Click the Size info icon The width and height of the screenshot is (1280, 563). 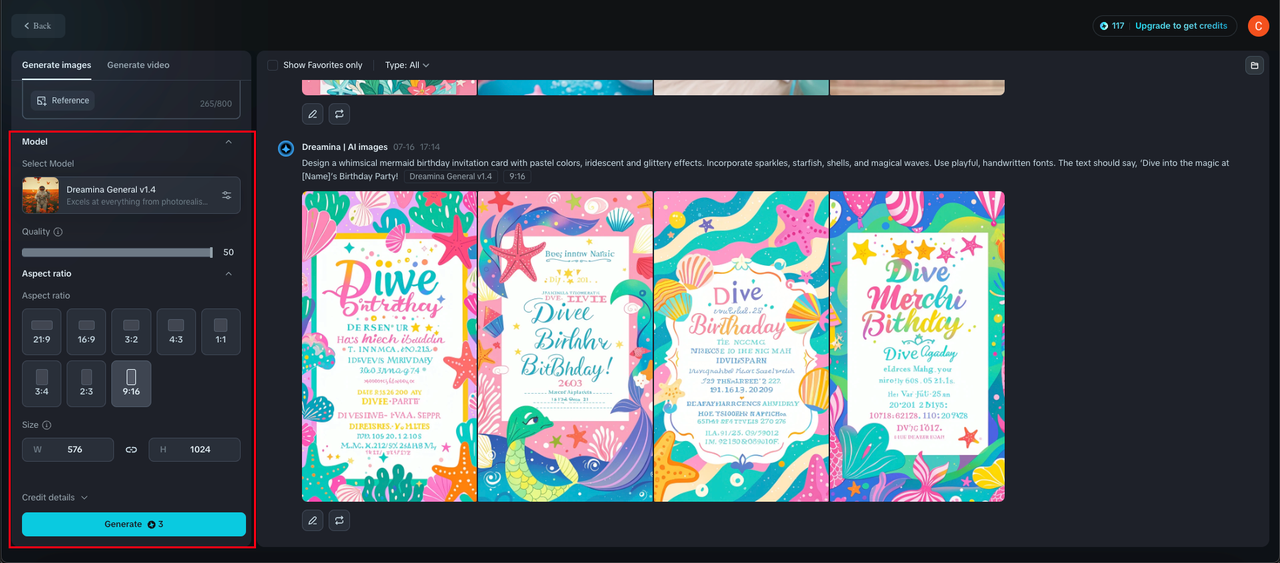tap(47, 425)
